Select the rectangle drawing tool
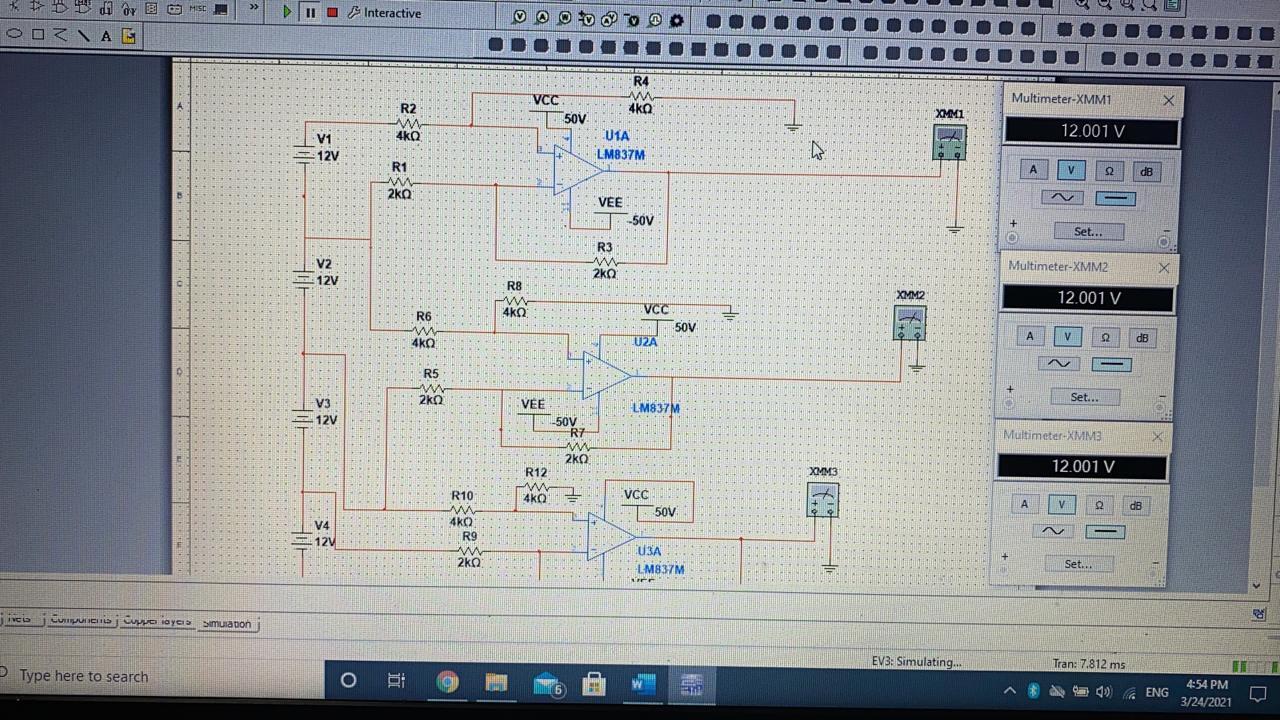The width and height of the screenshot is (1280, 720). click(38, 34)
